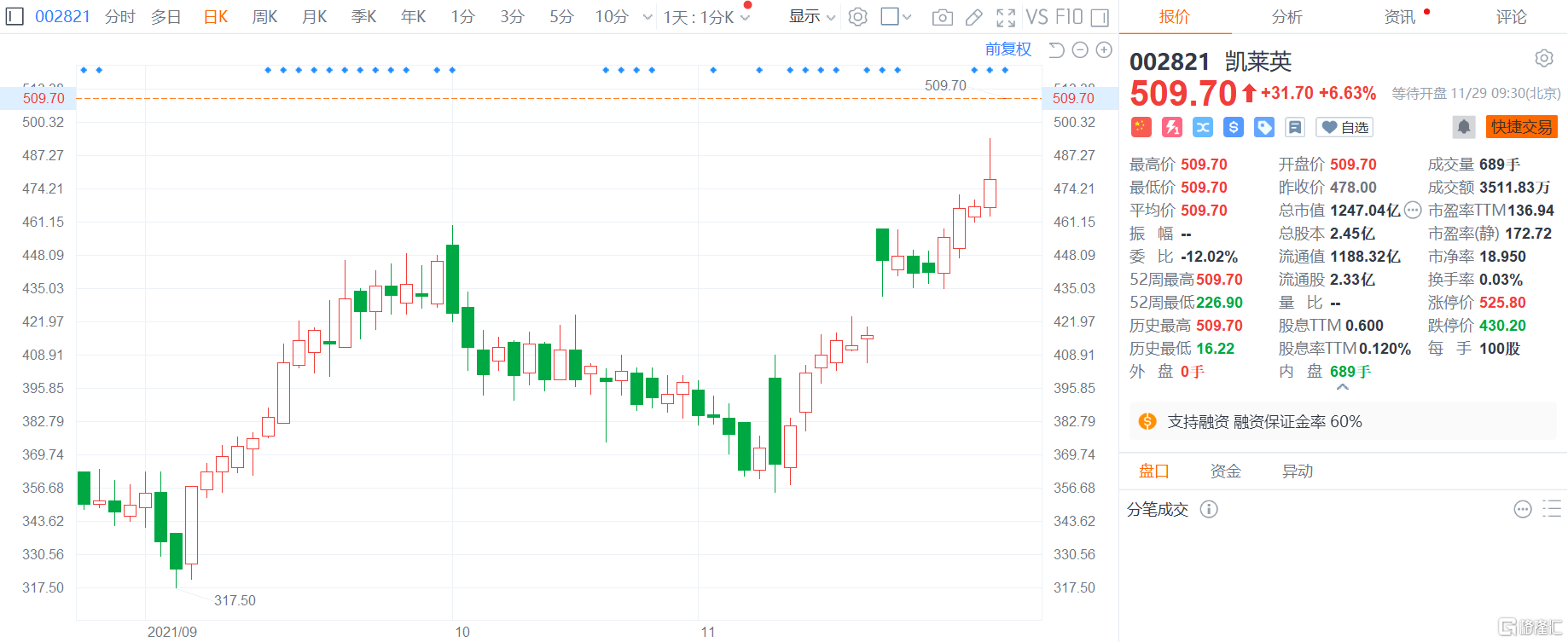Click the pink lightning Level-1 icon
Image resolution: width=1568 pixels, height=642 pixels.
pos(1172,127)
